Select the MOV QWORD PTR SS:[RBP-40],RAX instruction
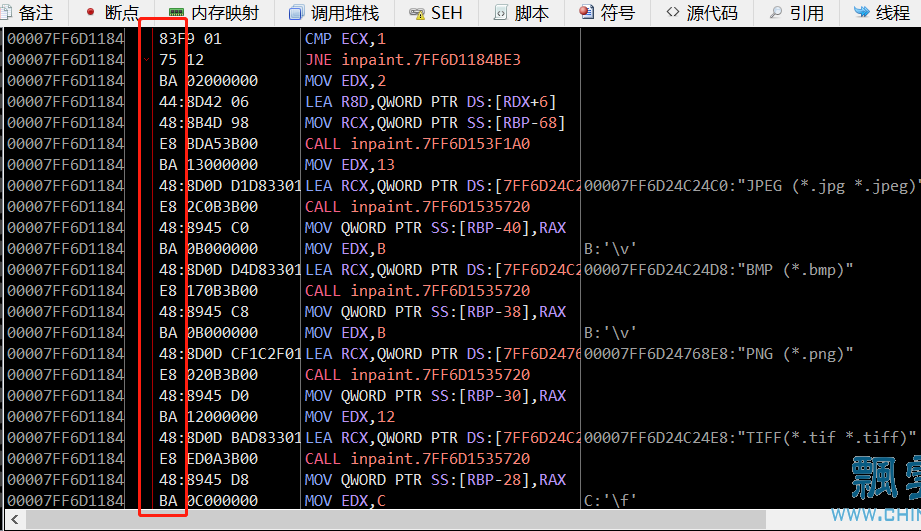The height and width of the screenshot is (531, 921). [435, 228]
